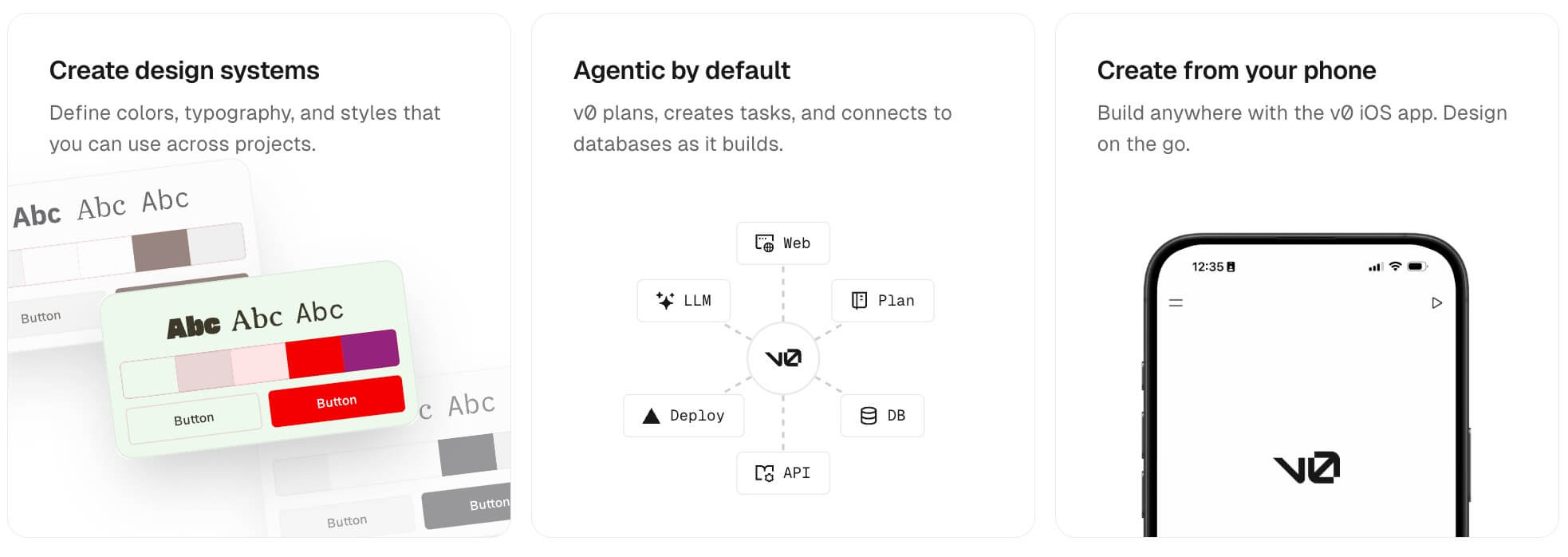This screenshot has height=557, width=1568.
Task: Click the LLM sparkle icon
Action: [664, 300]
